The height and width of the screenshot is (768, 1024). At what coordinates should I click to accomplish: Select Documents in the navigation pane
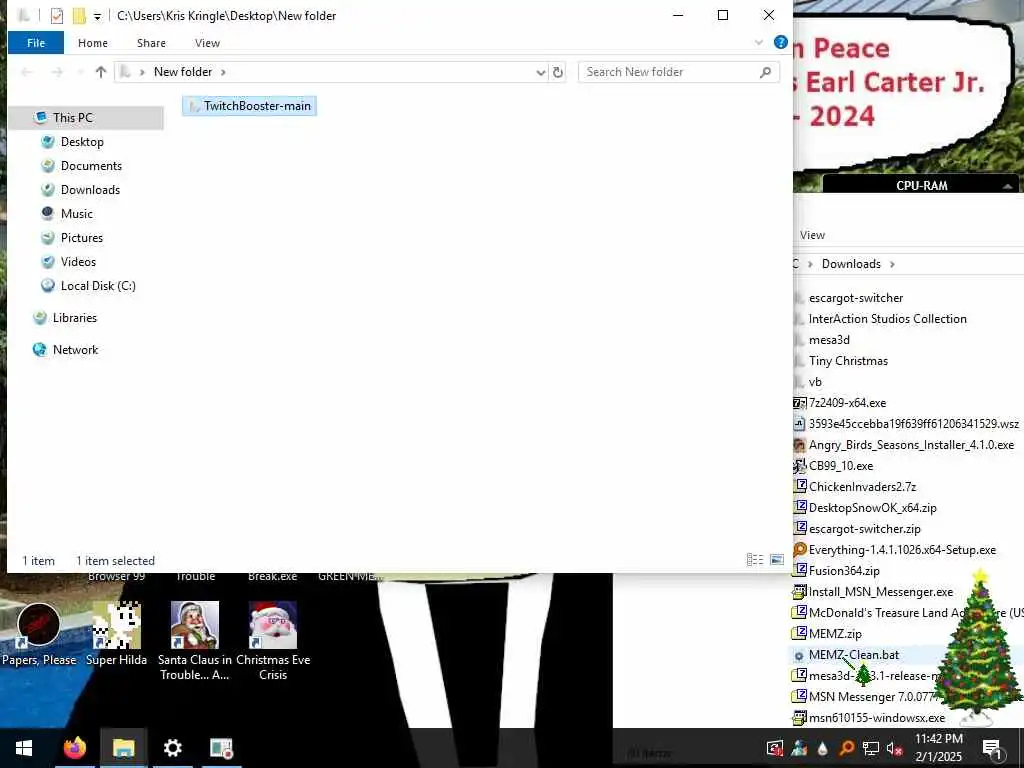[x=91, y=166]
